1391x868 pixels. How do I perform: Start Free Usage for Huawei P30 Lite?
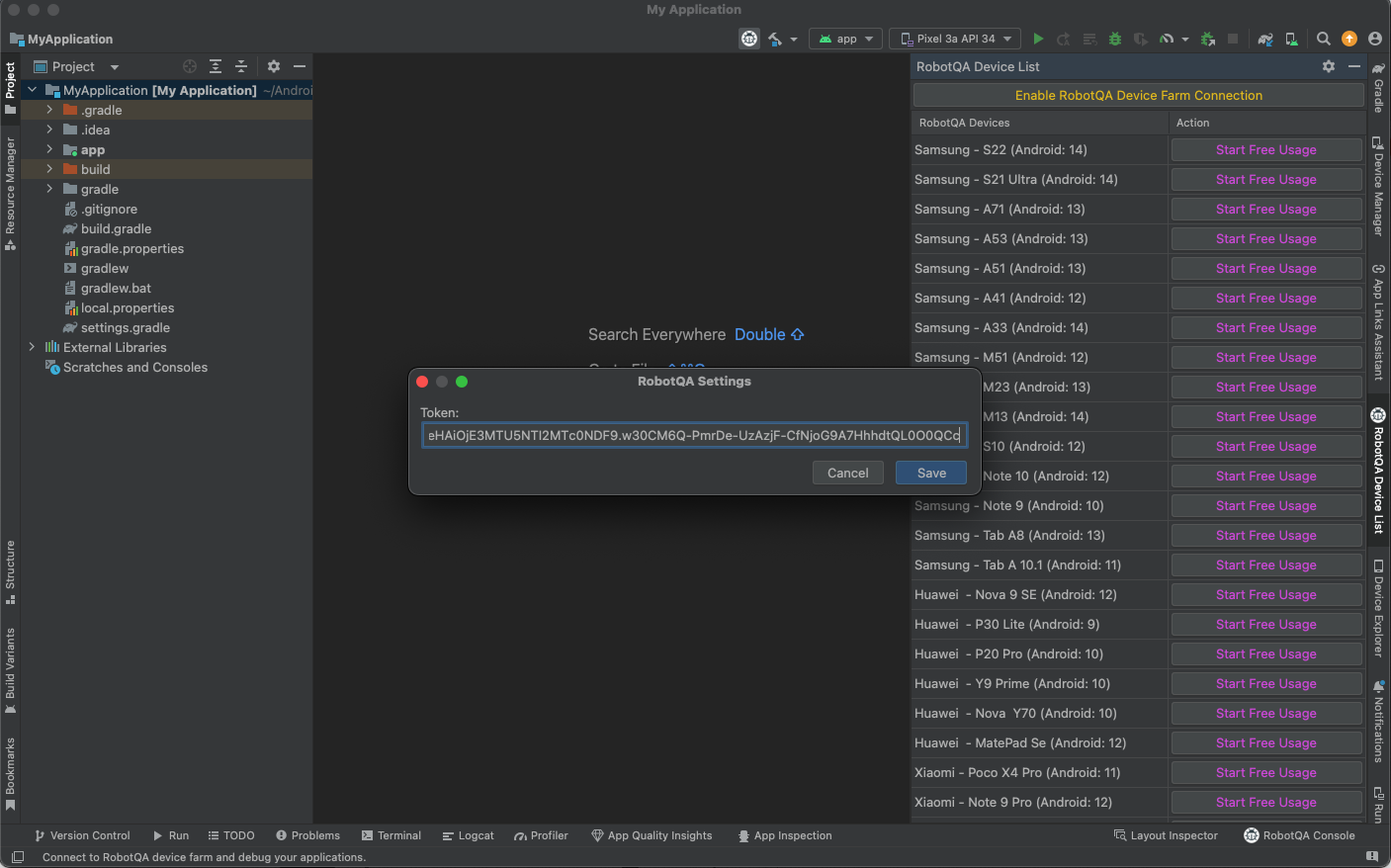[1266, 624]
